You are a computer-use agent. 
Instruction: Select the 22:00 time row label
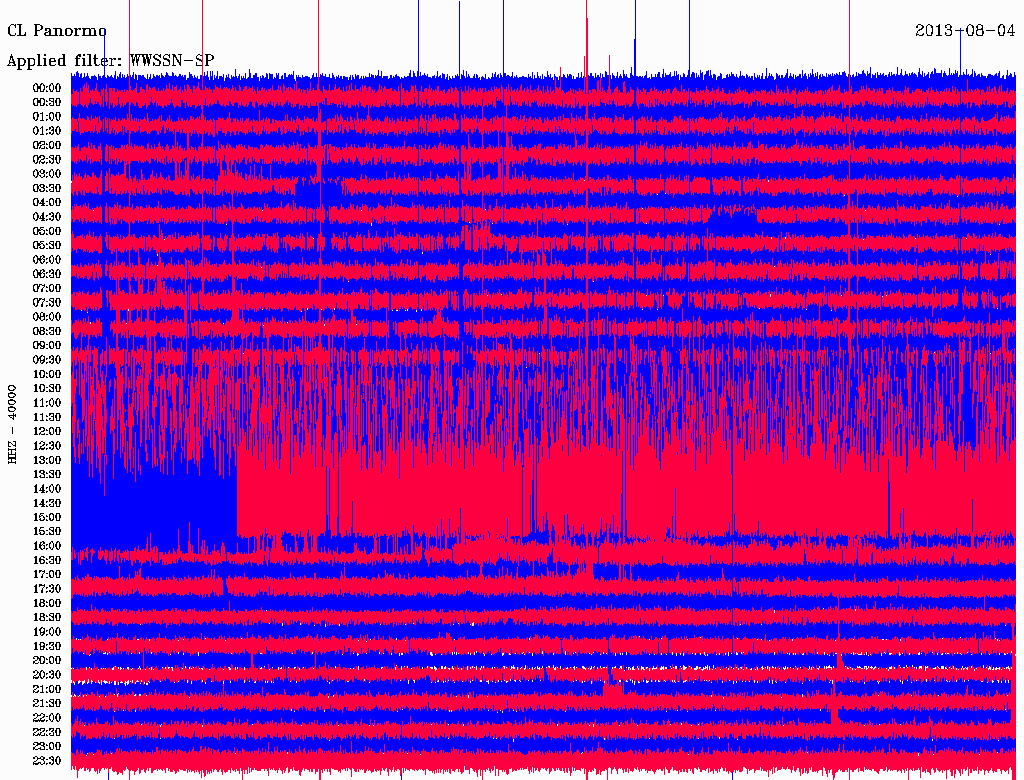[47, 718]
